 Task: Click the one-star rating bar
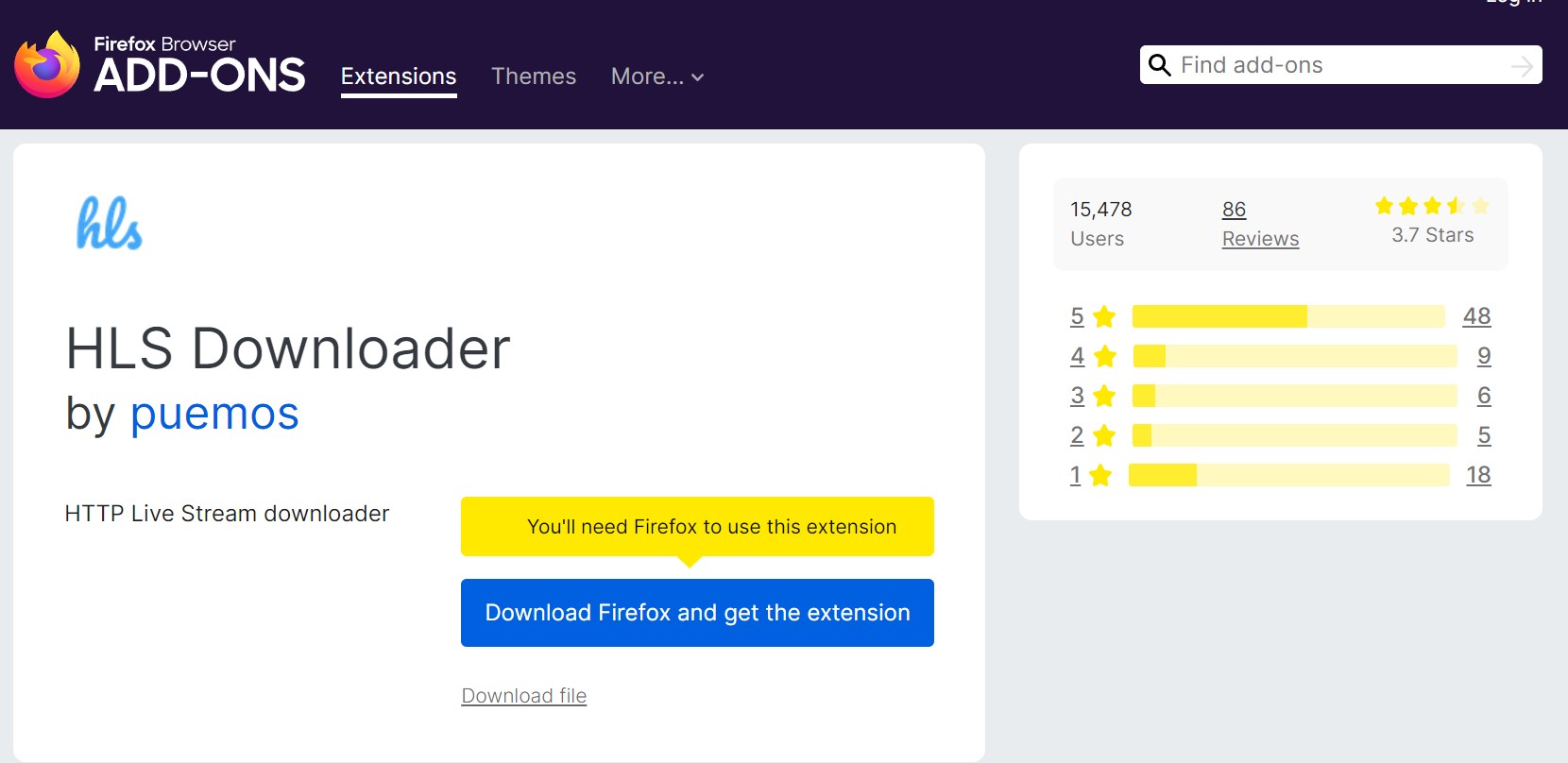point(1289,475)
